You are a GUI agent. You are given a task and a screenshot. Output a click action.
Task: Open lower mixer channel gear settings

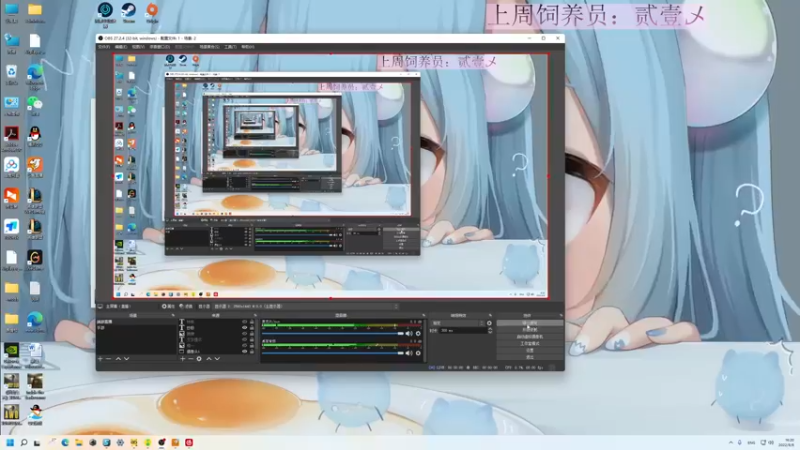pyautogui.click(x=418, y=353)
